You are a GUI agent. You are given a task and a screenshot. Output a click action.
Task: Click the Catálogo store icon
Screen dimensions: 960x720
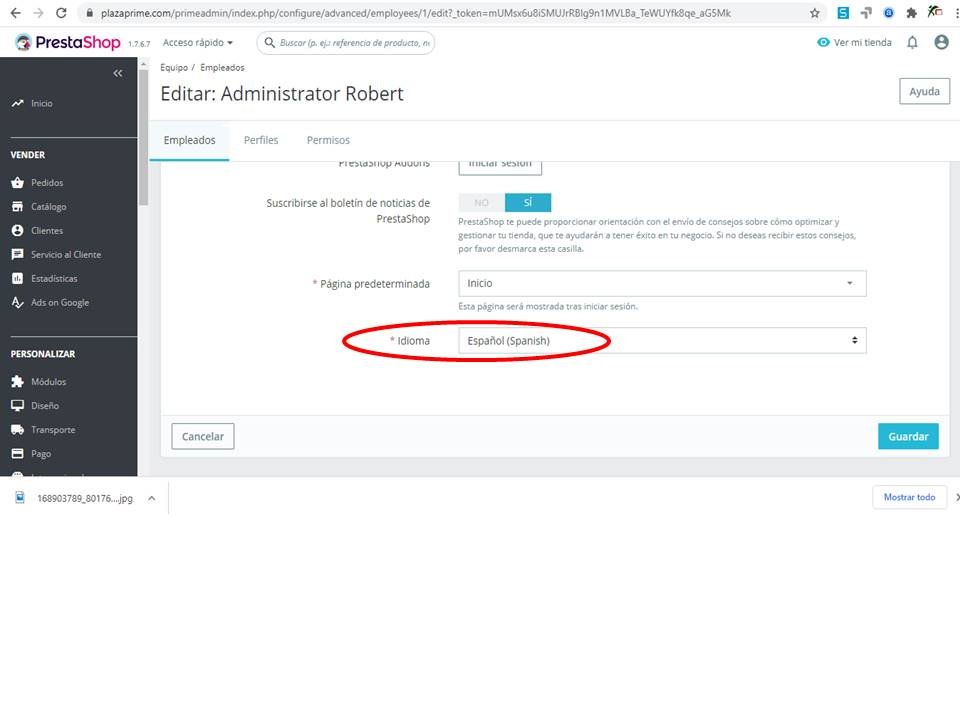17,206
